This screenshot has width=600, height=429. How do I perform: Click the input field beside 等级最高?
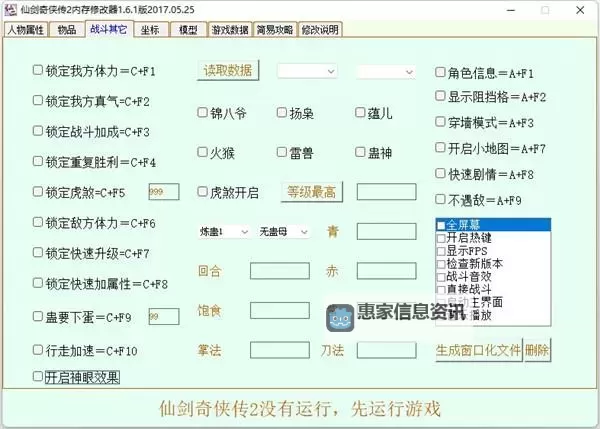[x=386, y=192]
